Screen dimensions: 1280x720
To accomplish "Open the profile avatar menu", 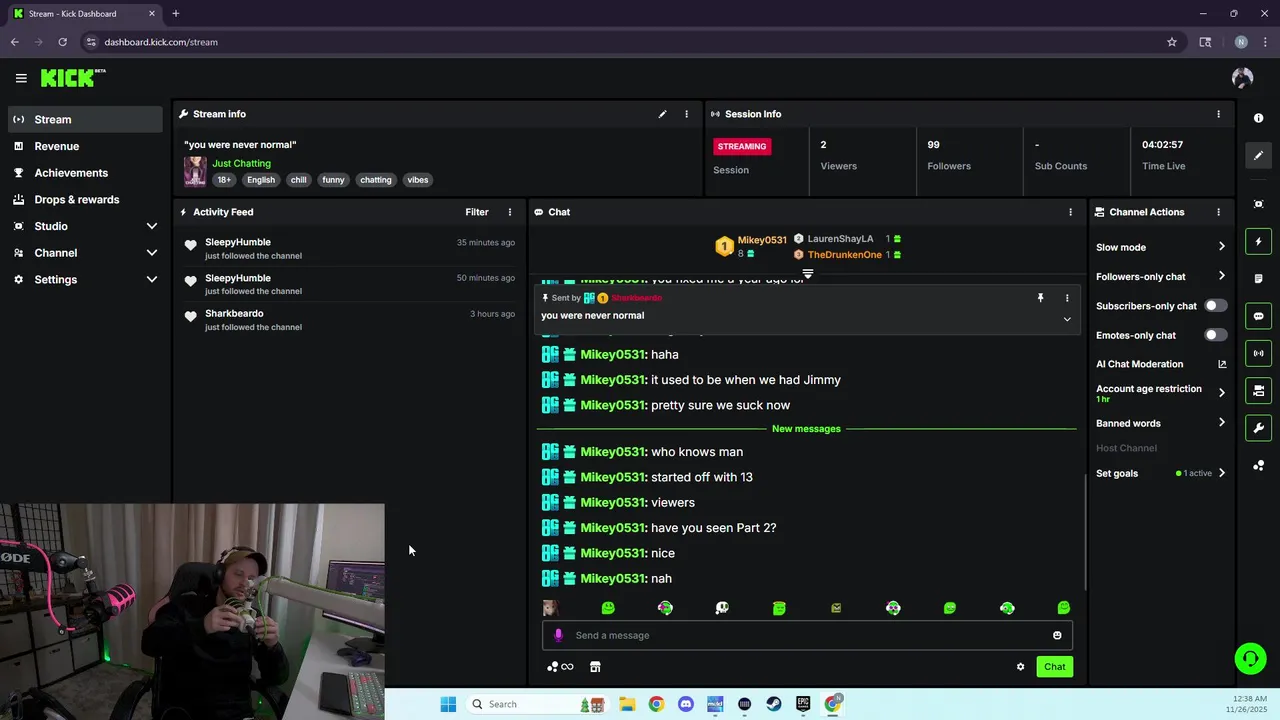I will click(x=1242, y=78).
